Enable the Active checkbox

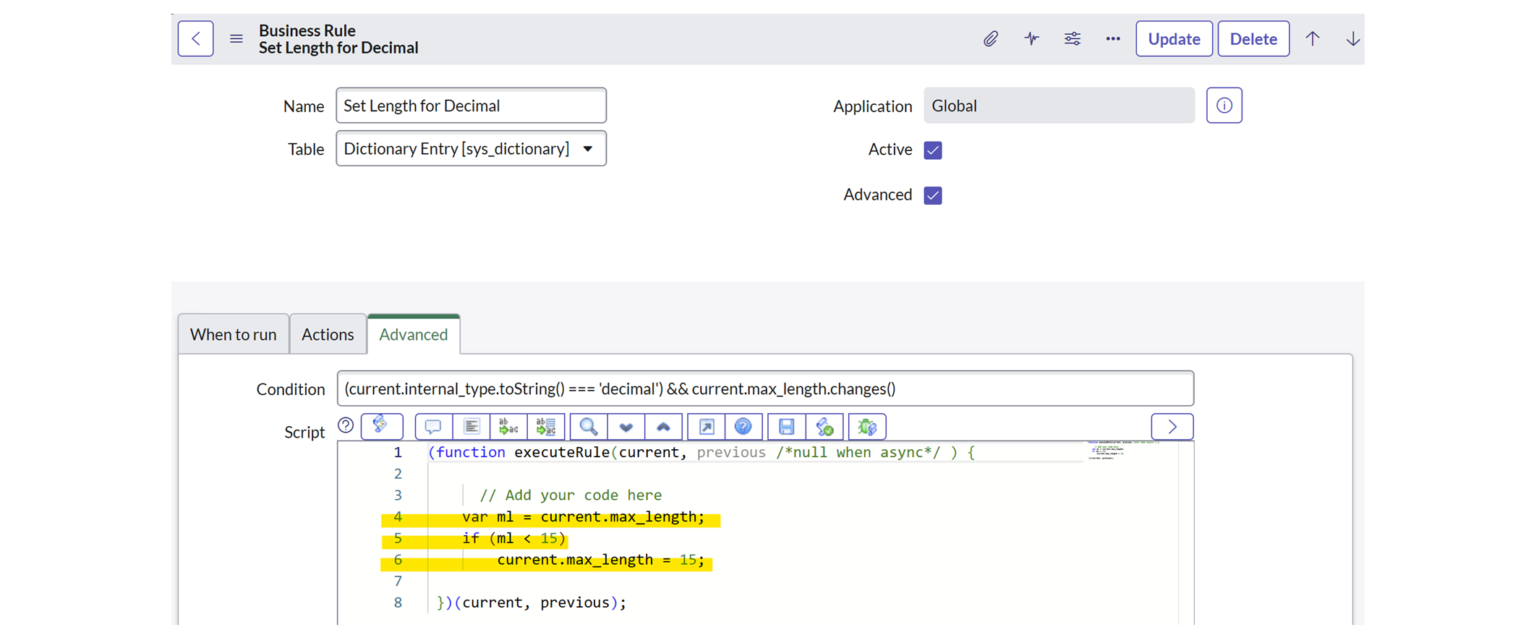(x=932, y=149)
